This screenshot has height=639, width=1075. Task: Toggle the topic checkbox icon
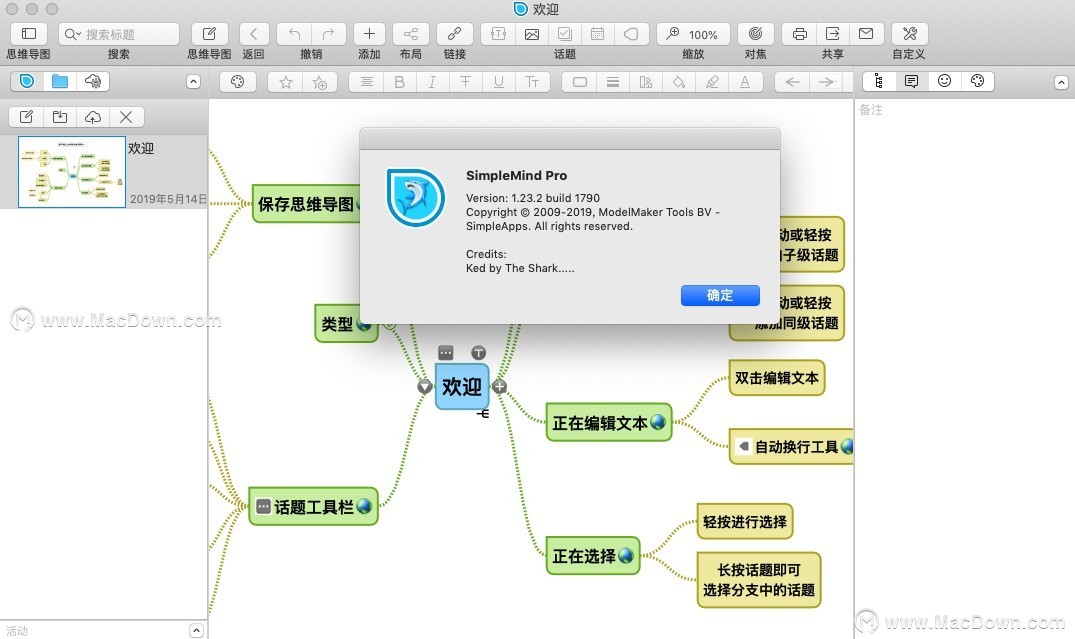[564, 34]
